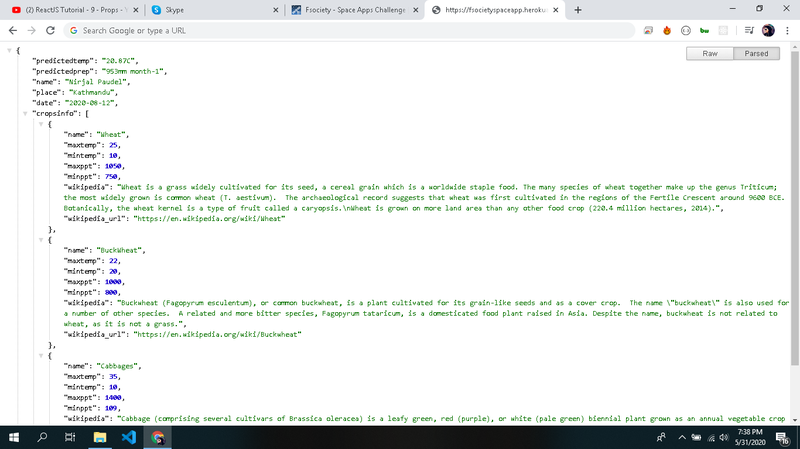Collapse the BuckWheat crop object
Image resolution: width=800 pixels, height=449 pixels.
point(41,240)
